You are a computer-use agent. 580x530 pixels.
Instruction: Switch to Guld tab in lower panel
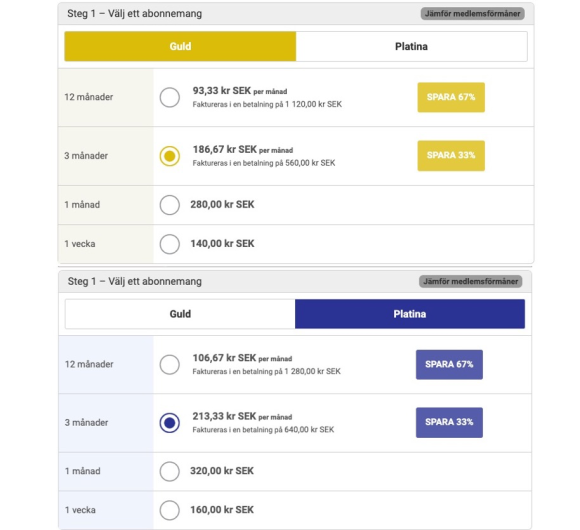click(180, 314)
